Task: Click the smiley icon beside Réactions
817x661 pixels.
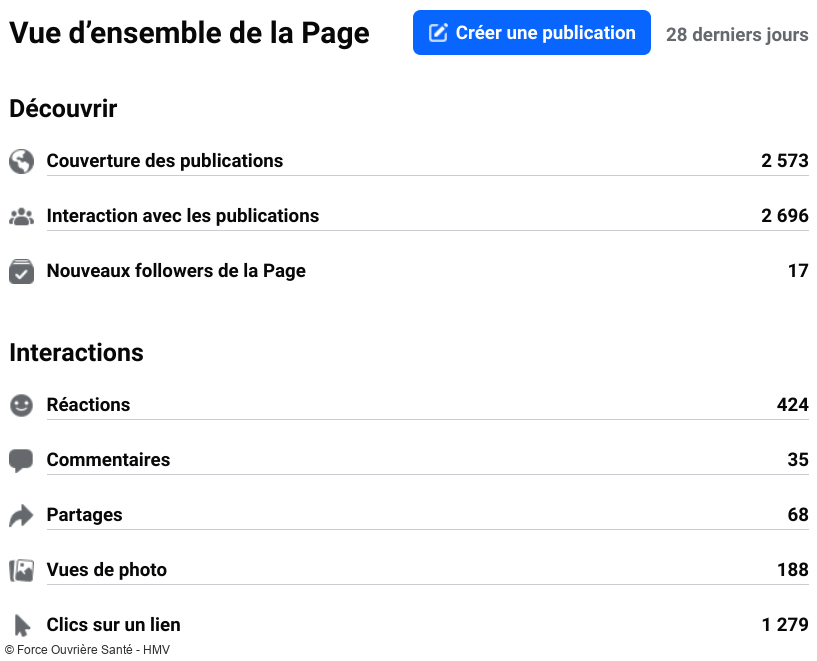Action: pos(21,405)
